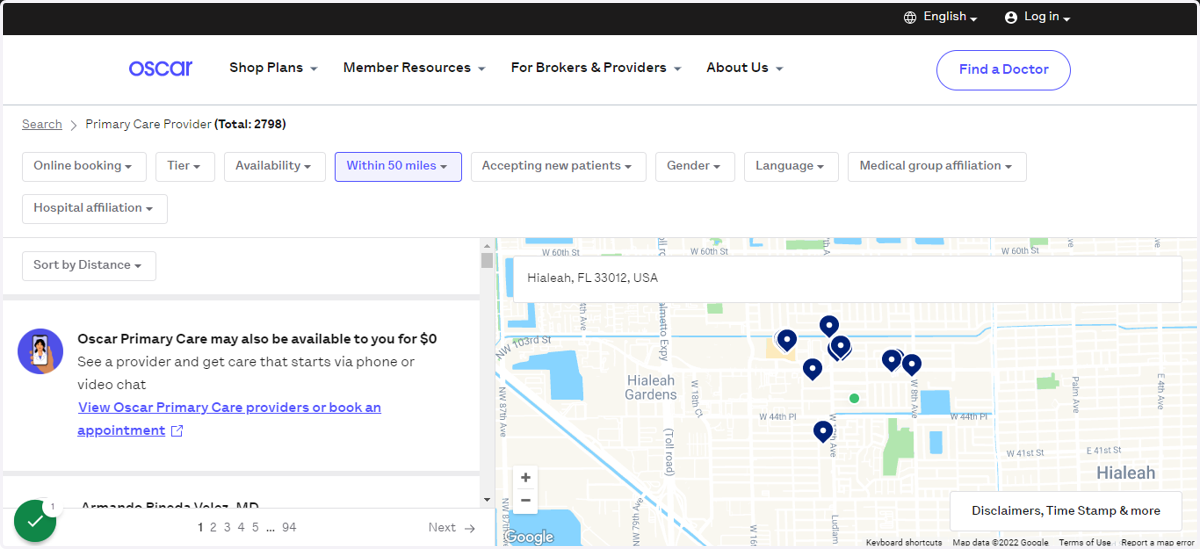Click the Keyboard shortcuts map link
The width and height of the screenshot is (1200, 549).
(904, 543)
